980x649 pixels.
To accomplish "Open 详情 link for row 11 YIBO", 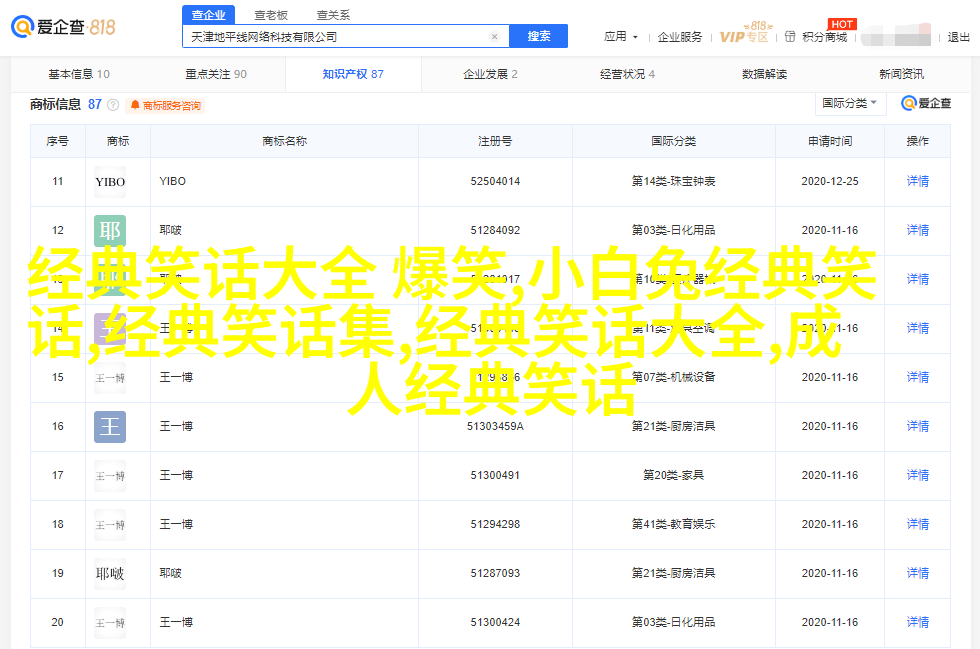I will 917,182.
